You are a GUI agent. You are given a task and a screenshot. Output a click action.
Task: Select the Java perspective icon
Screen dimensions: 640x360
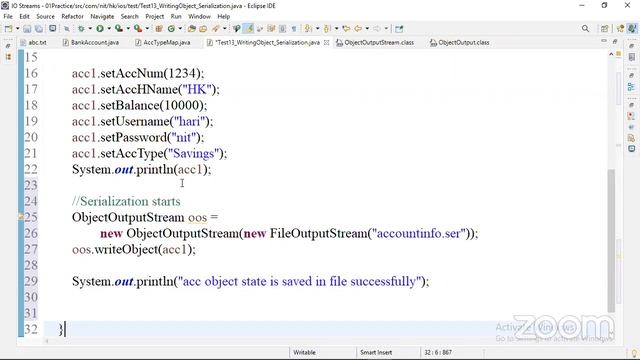coord(632,29)
